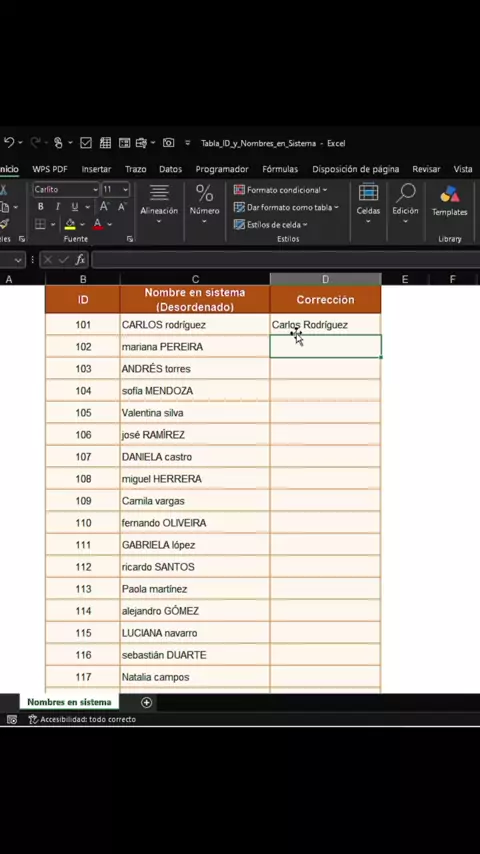Toggle bold formatting

click(40, 207)
